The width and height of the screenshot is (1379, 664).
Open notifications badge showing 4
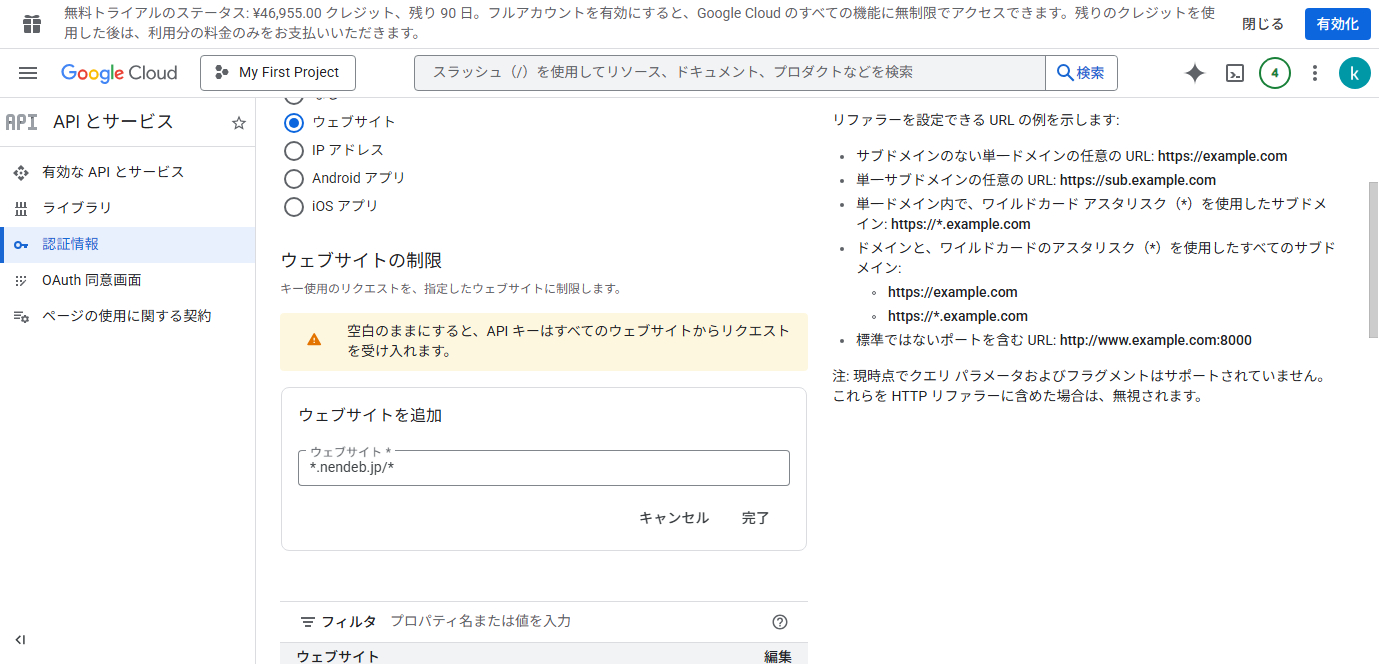click(x=1274, y=73)
